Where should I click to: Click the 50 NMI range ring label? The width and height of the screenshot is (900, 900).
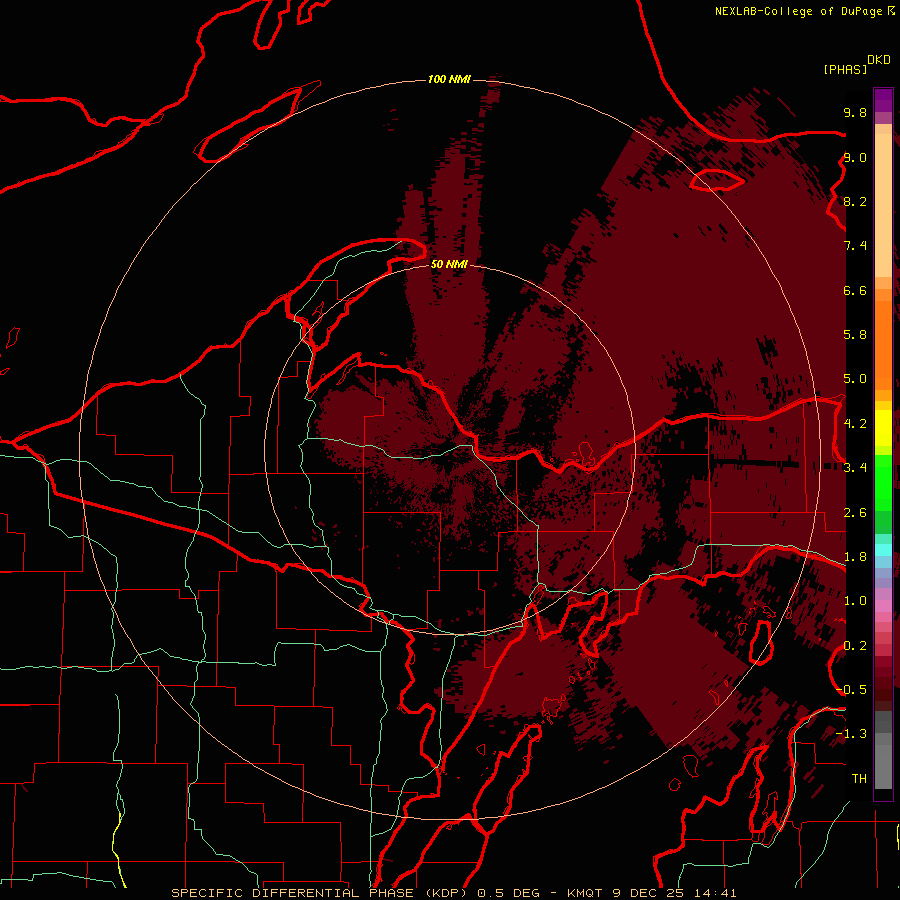pyautogui.click(x=449, y=264)
